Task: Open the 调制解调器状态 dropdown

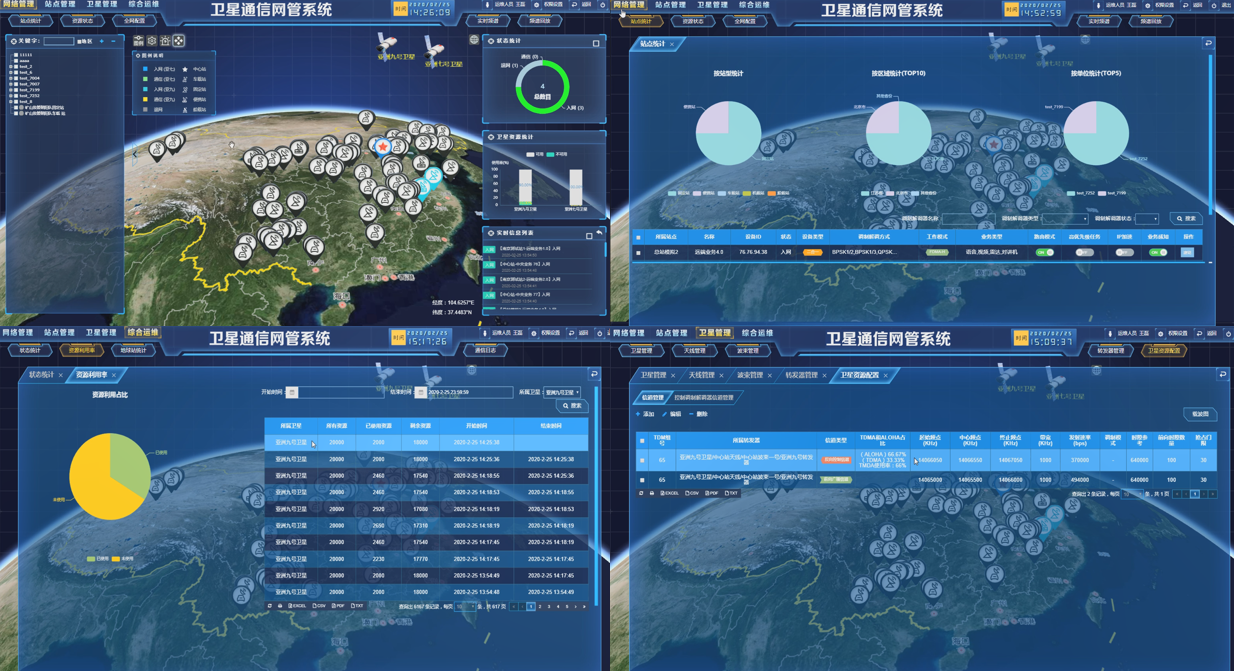Action: pos(1147,218)
